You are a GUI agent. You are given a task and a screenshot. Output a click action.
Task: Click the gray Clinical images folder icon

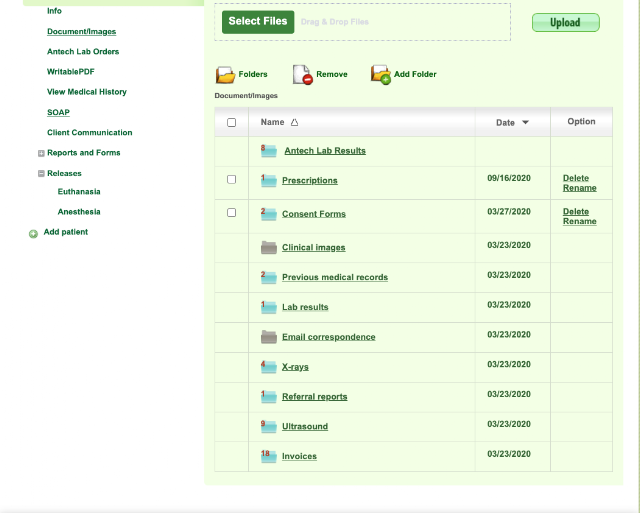(269, 247)
